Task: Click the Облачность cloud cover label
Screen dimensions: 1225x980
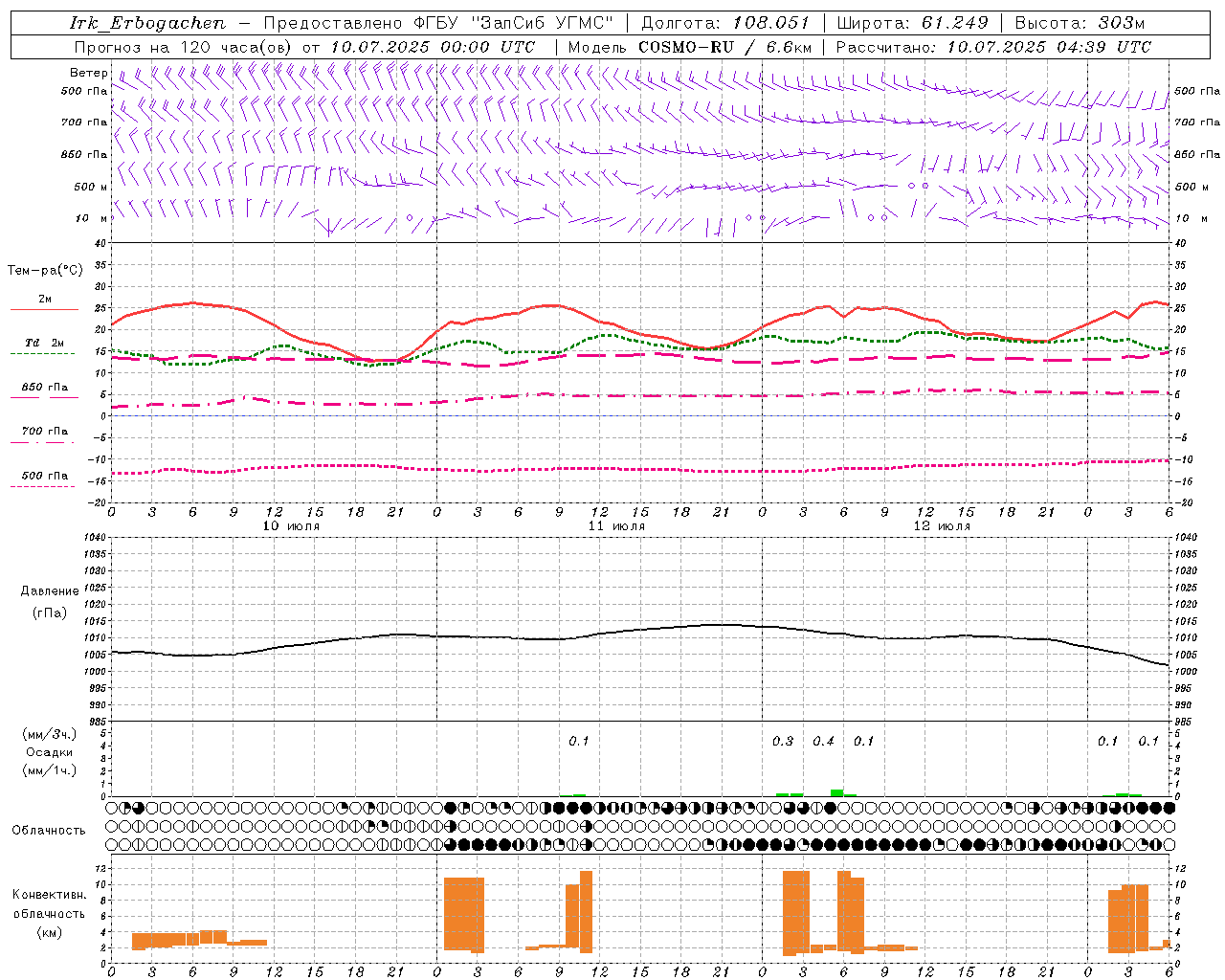Action: click(49, 831)
